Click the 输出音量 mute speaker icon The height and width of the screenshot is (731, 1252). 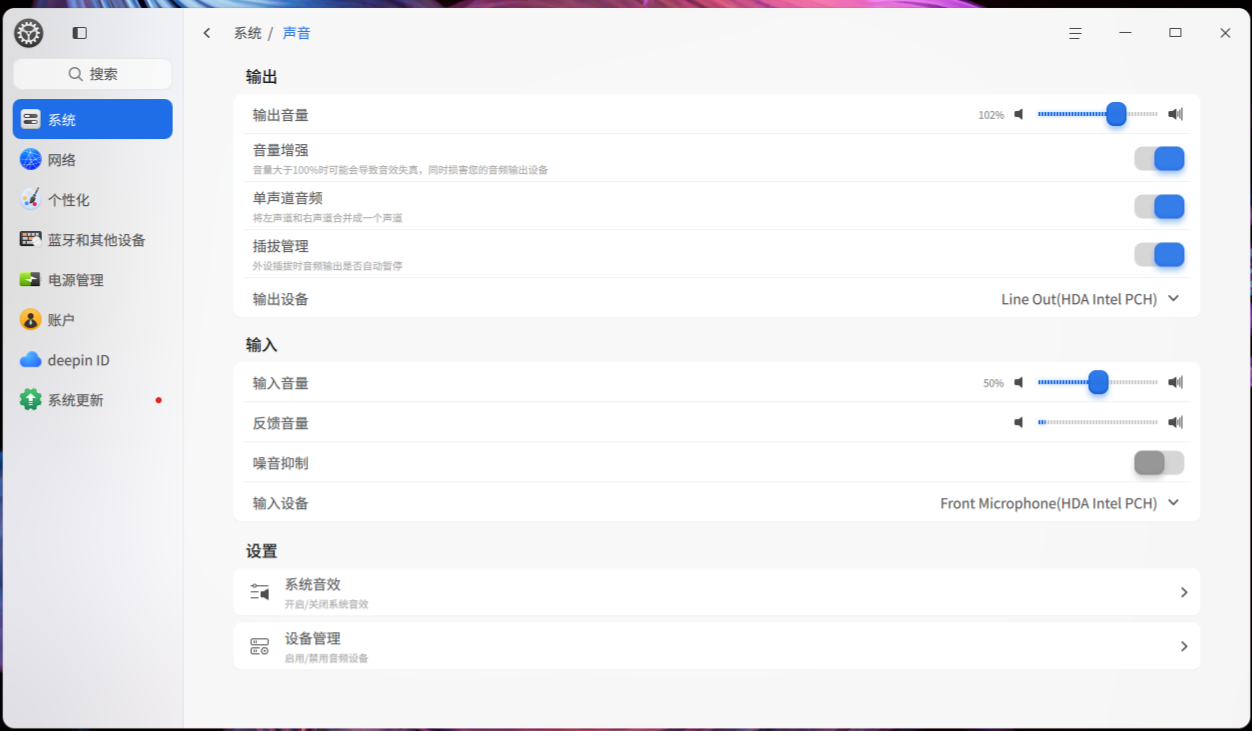coord(1019,114)
